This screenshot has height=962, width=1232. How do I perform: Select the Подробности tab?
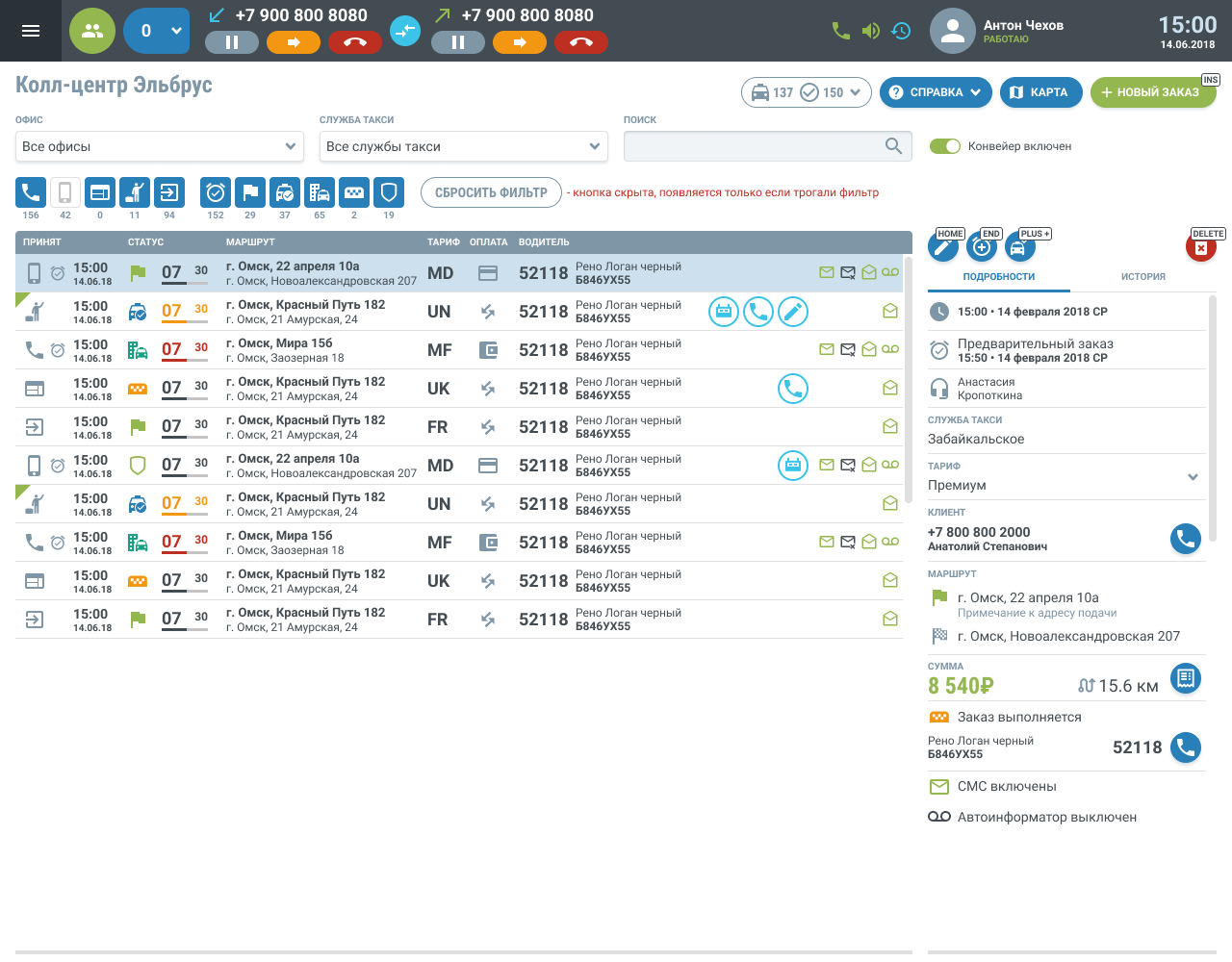point(999,277)
